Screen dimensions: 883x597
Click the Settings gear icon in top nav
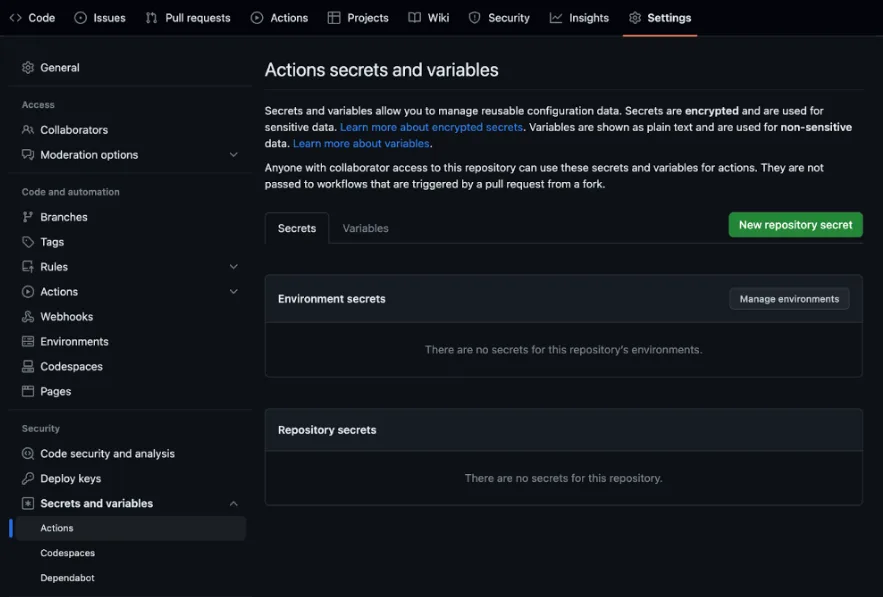click(x=635, y=18)
